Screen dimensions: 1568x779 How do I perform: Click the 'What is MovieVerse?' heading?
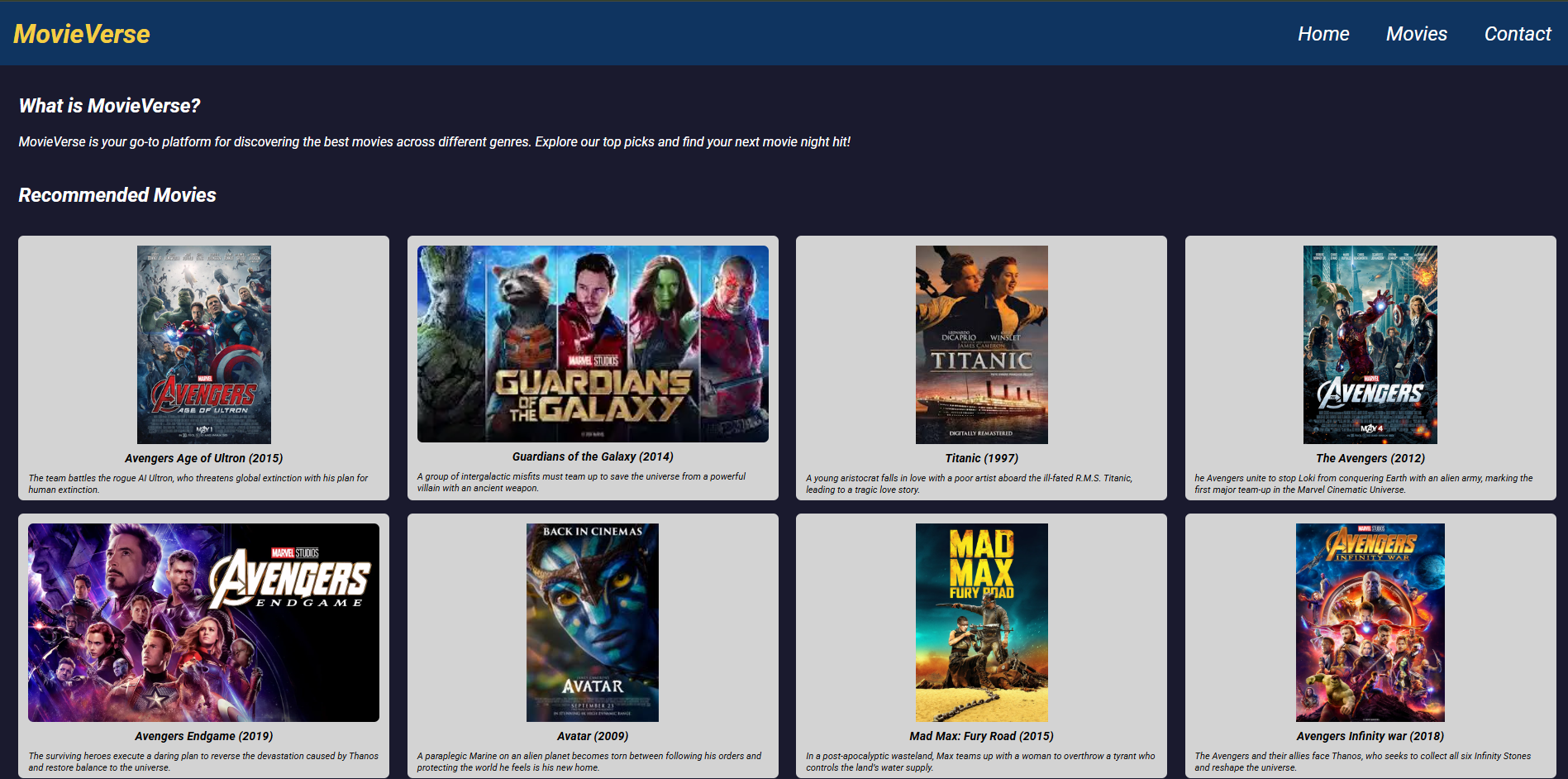110,106
